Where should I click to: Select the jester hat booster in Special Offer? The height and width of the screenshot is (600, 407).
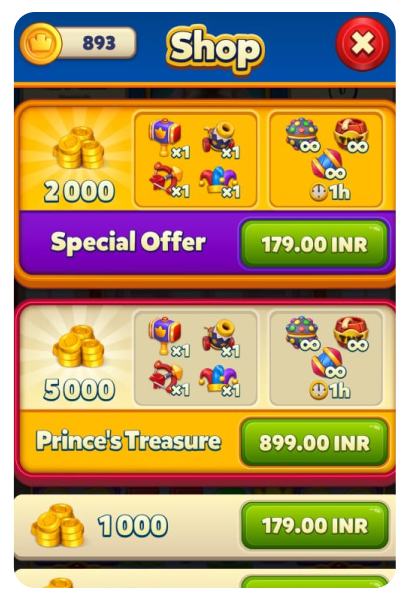pyautogui.click(x=219, y=182)
